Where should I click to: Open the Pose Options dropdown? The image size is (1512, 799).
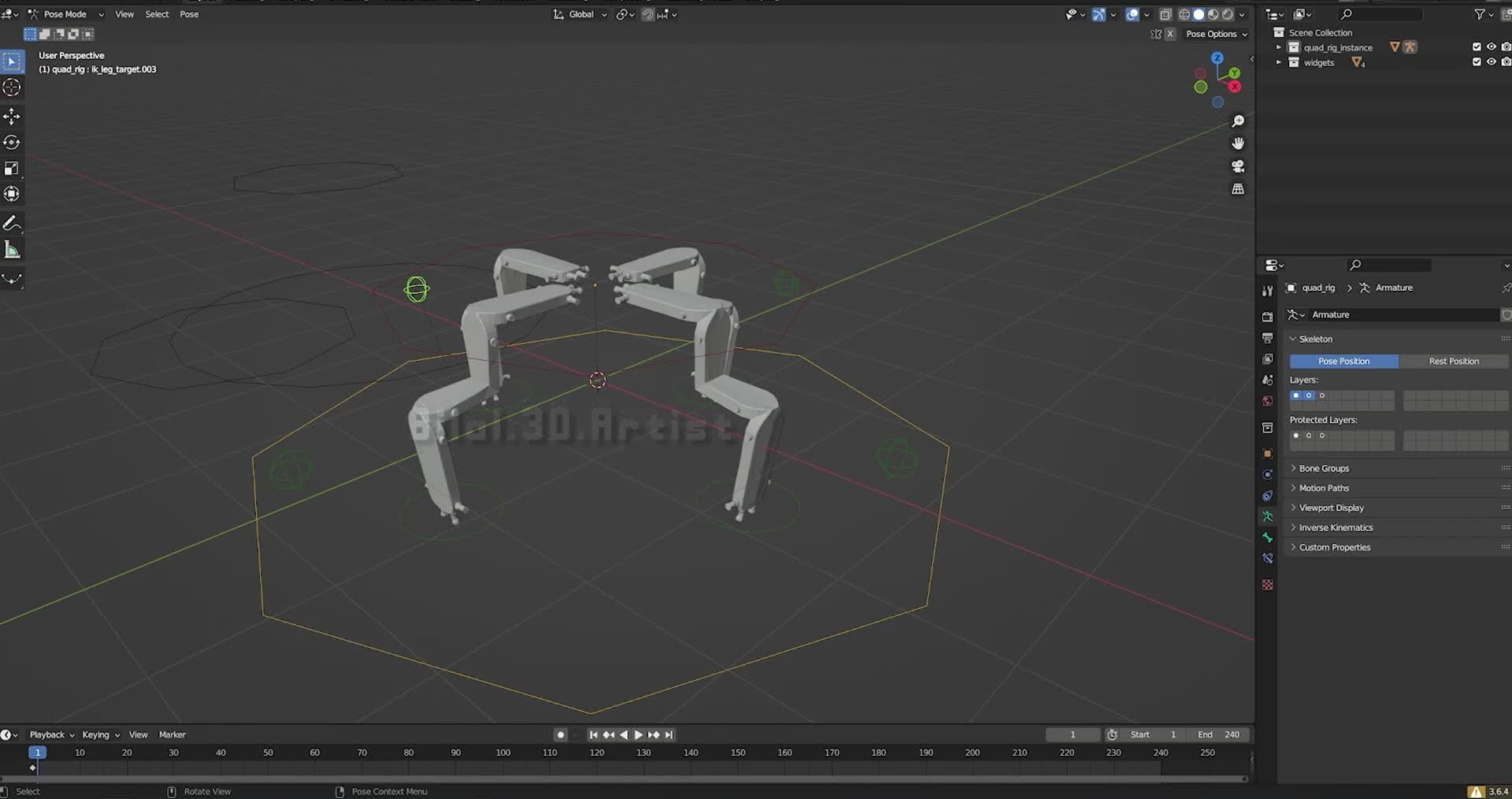click(x=1215, y=34)
